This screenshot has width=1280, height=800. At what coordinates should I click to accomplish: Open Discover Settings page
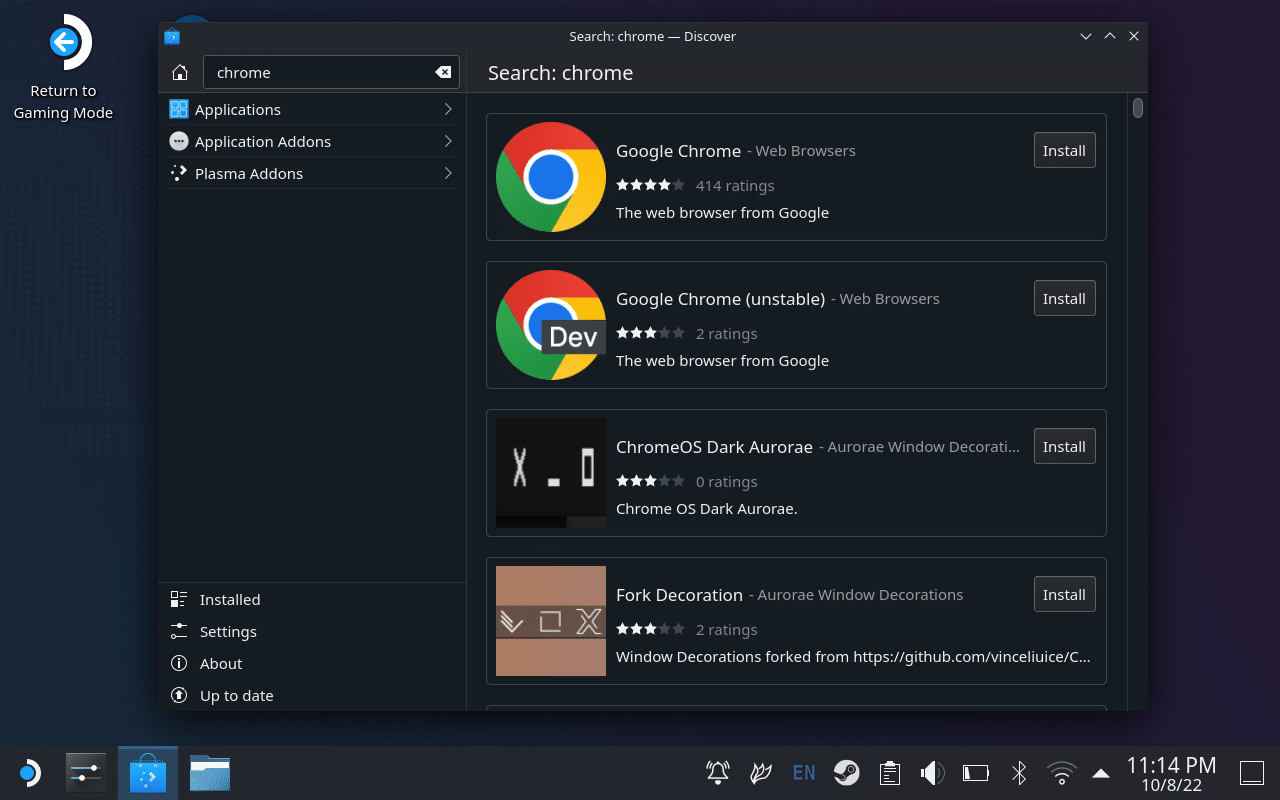(311, 631)
